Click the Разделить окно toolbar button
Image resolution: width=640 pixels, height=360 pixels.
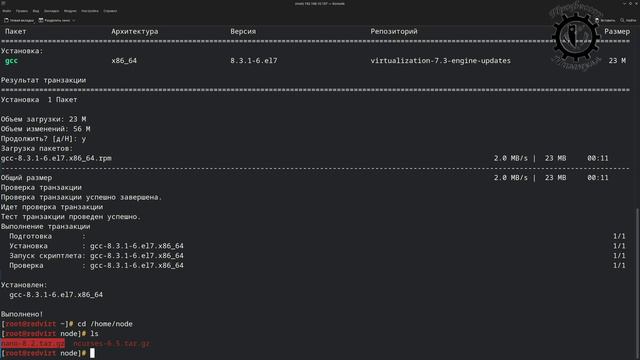[x=55, y=20]
